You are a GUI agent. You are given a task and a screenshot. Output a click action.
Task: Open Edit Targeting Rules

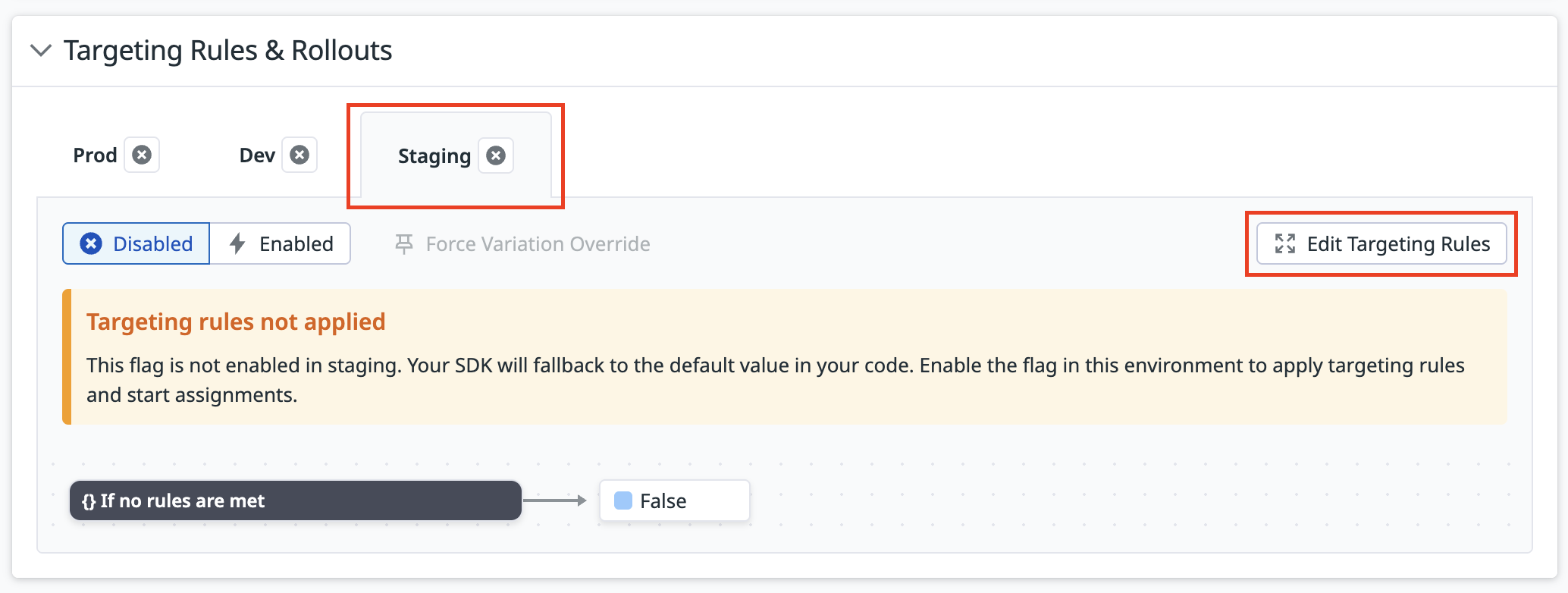pyautogui.click(x=1381, y=243)
